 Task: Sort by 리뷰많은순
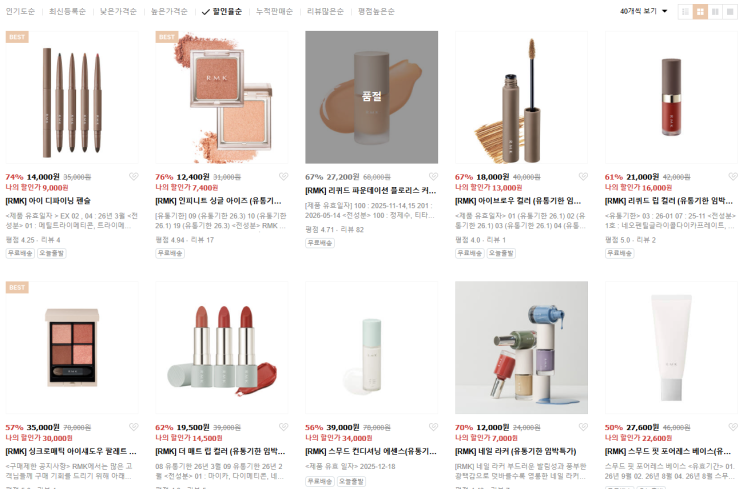click(x=325, y=11)
